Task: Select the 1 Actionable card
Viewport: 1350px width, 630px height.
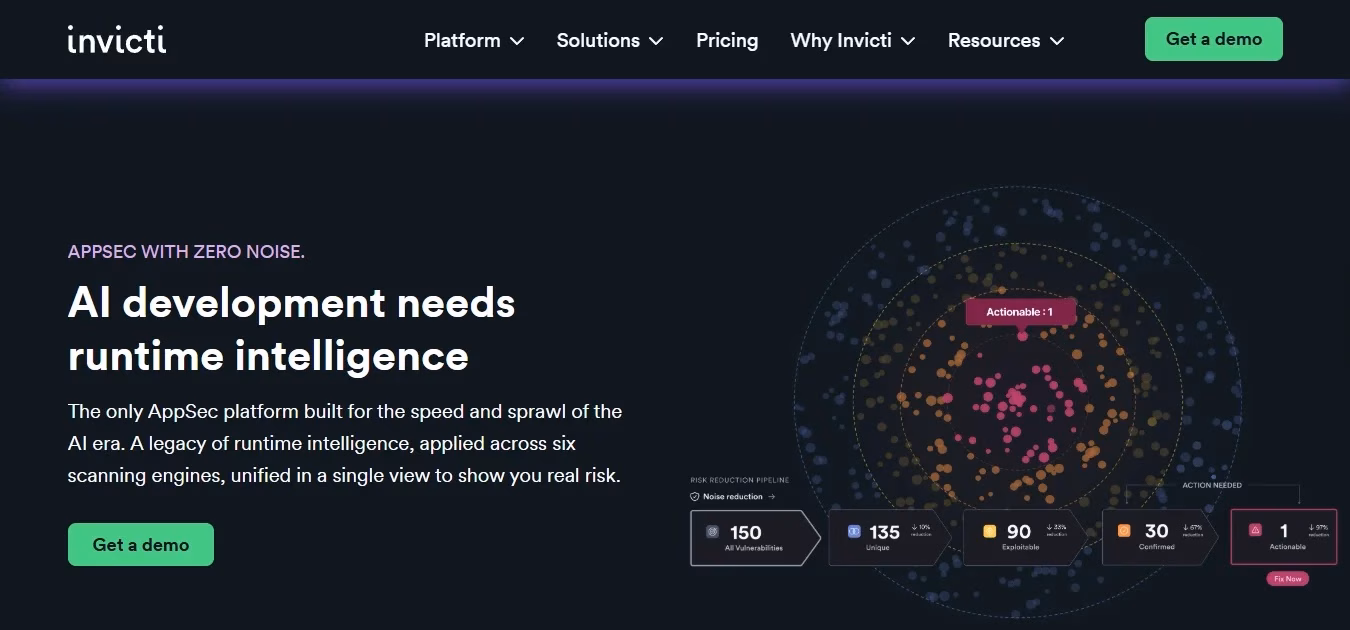Action: point(1284,537)
